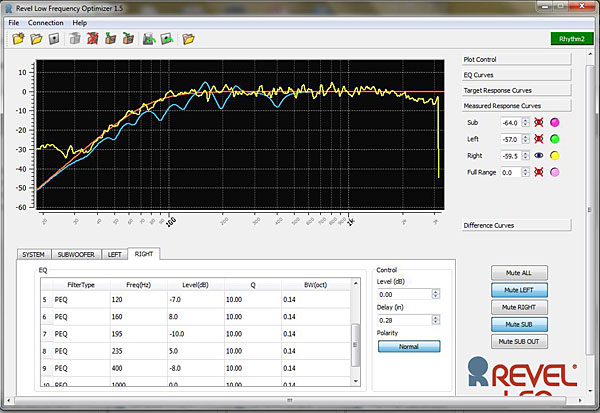Click the second open folder toolbar icon
600x413 pixels.
(37, 39)
